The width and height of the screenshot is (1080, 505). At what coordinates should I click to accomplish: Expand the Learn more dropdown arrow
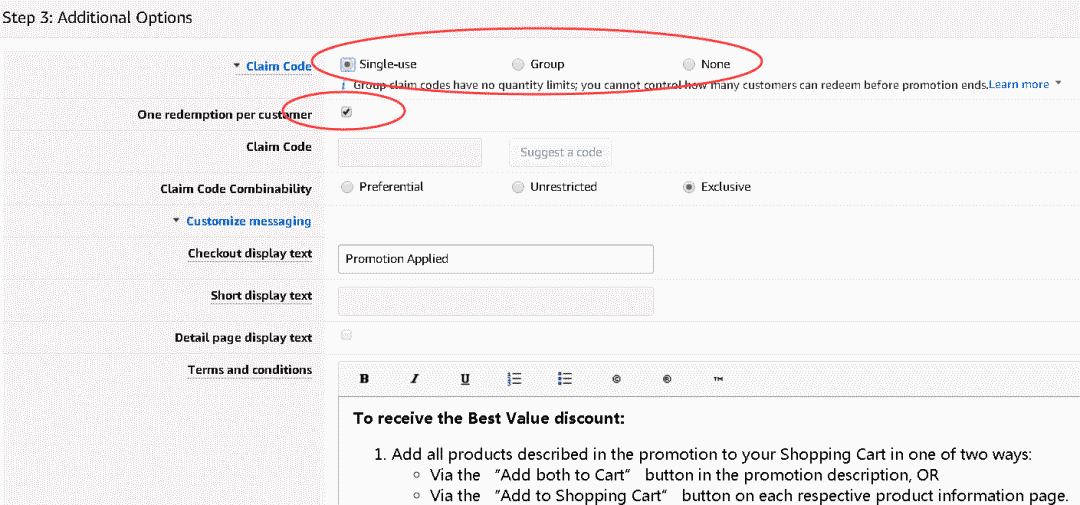pyautogui.click(x=1058, y=84)
